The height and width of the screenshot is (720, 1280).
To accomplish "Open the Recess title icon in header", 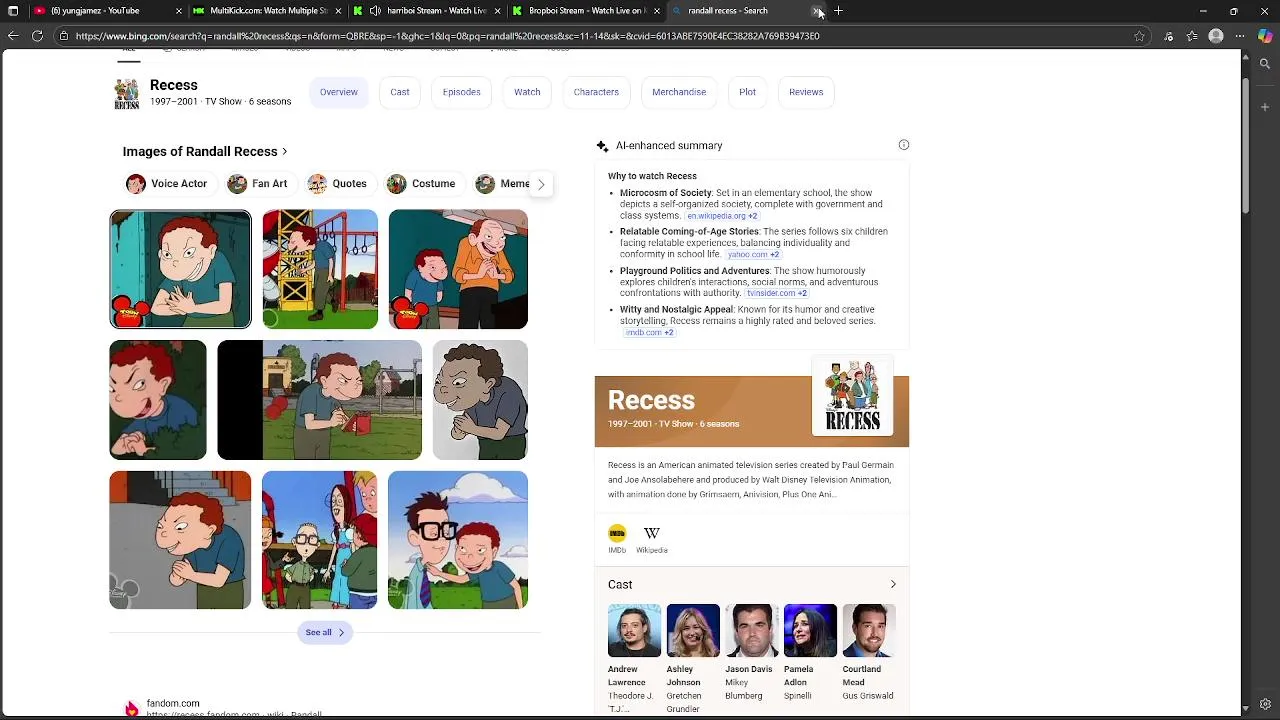I will [x=127, y=93].
